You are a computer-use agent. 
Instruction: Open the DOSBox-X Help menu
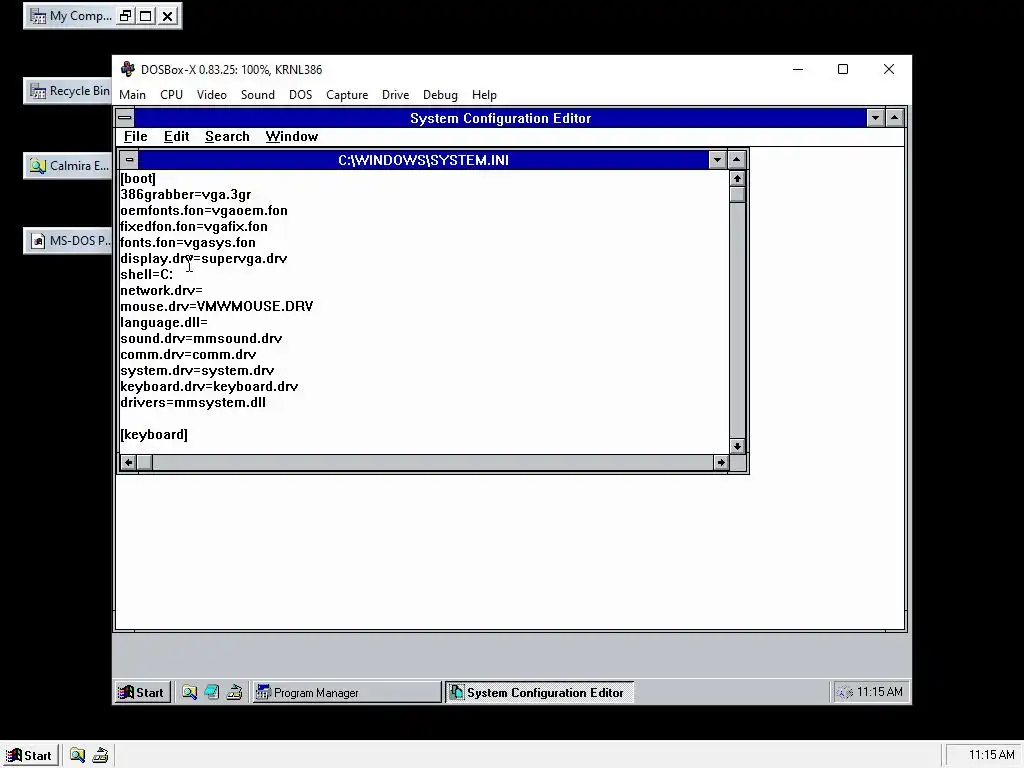tap(484, 95)
